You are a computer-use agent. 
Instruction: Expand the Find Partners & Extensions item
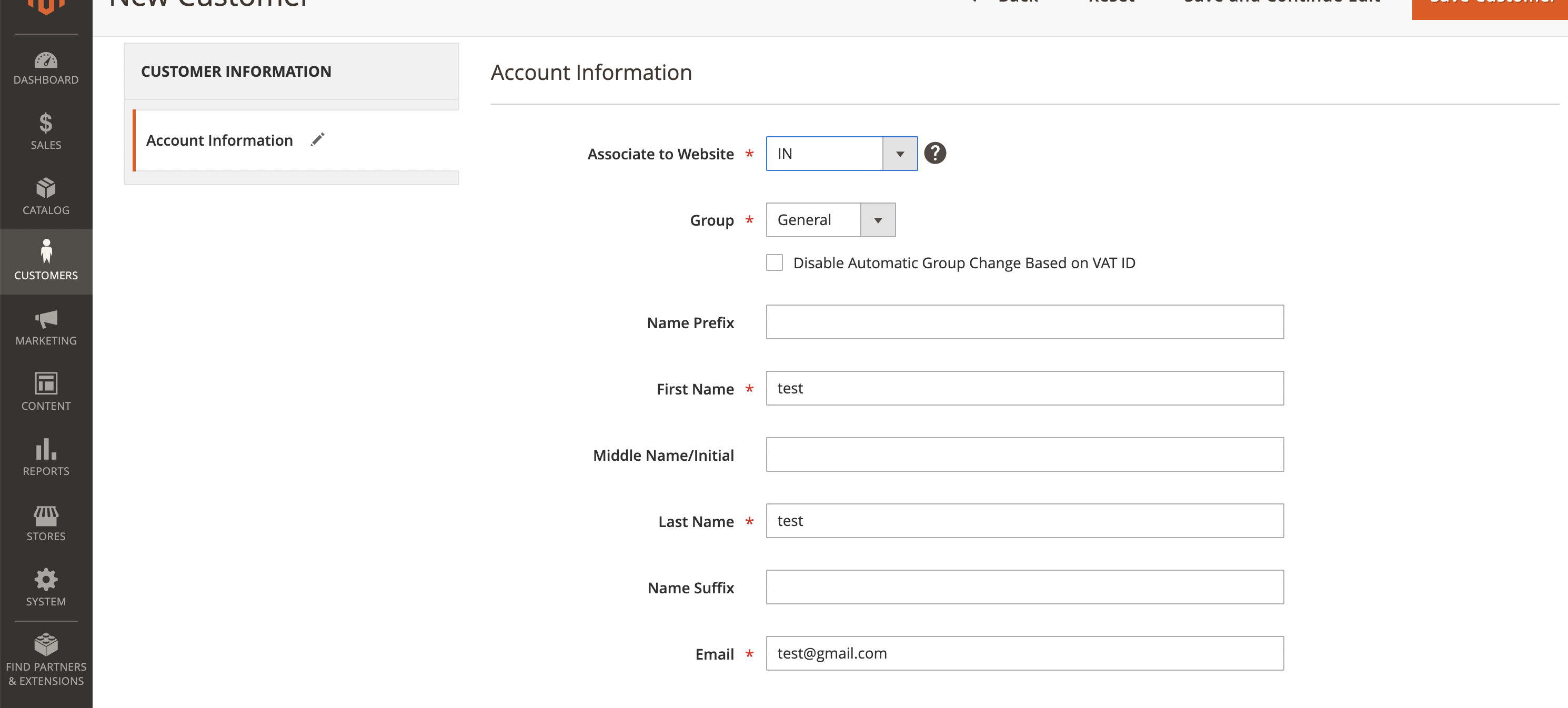pyautogui.click(x=46, y=663)
